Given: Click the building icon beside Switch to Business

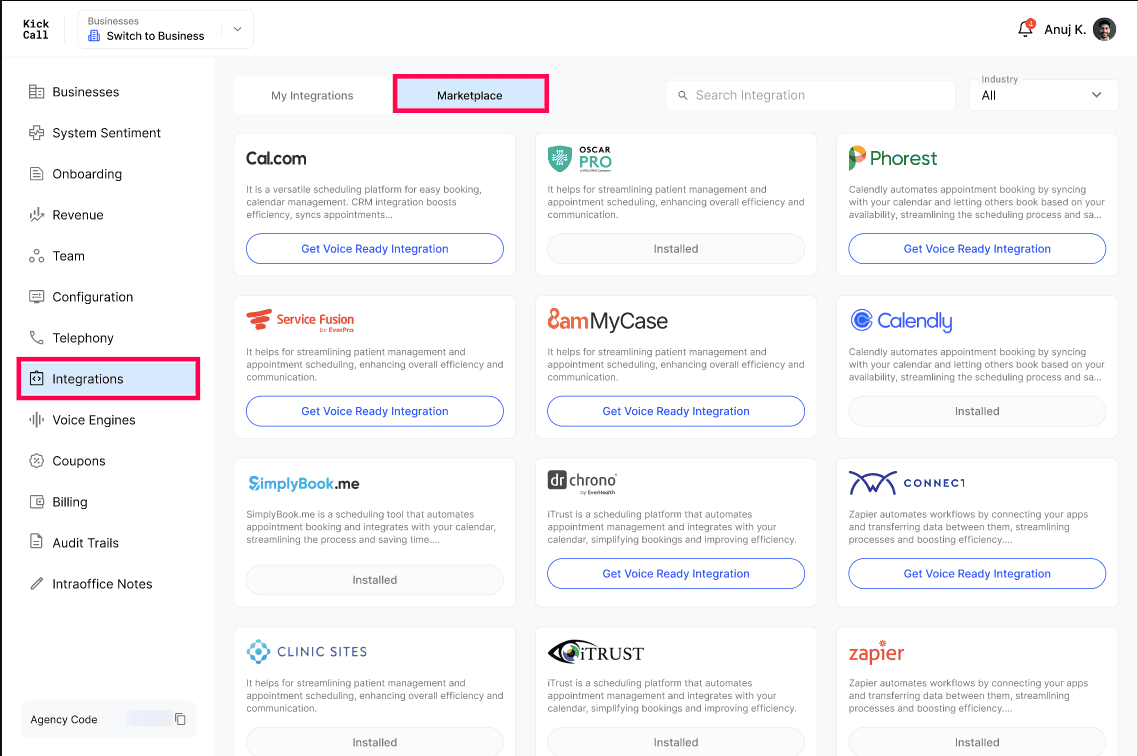Looking at the screenshot, I should pos(94,36).
